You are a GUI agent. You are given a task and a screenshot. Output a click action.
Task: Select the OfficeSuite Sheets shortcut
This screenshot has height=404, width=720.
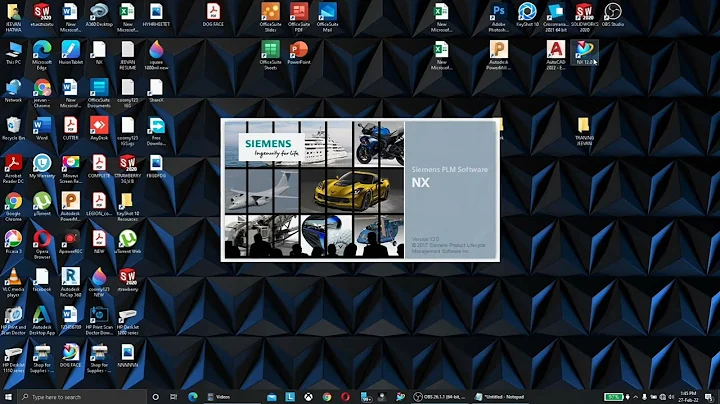(x=270, y=55)
